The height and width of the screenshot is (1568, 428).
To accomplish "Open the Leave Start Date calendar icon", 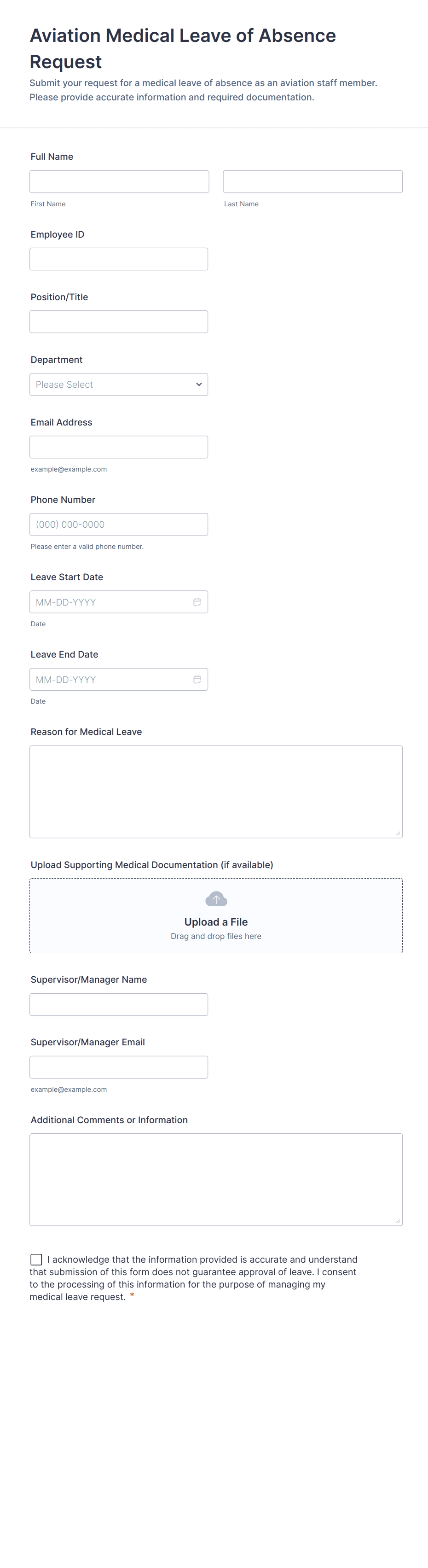I will coord(197,602).
